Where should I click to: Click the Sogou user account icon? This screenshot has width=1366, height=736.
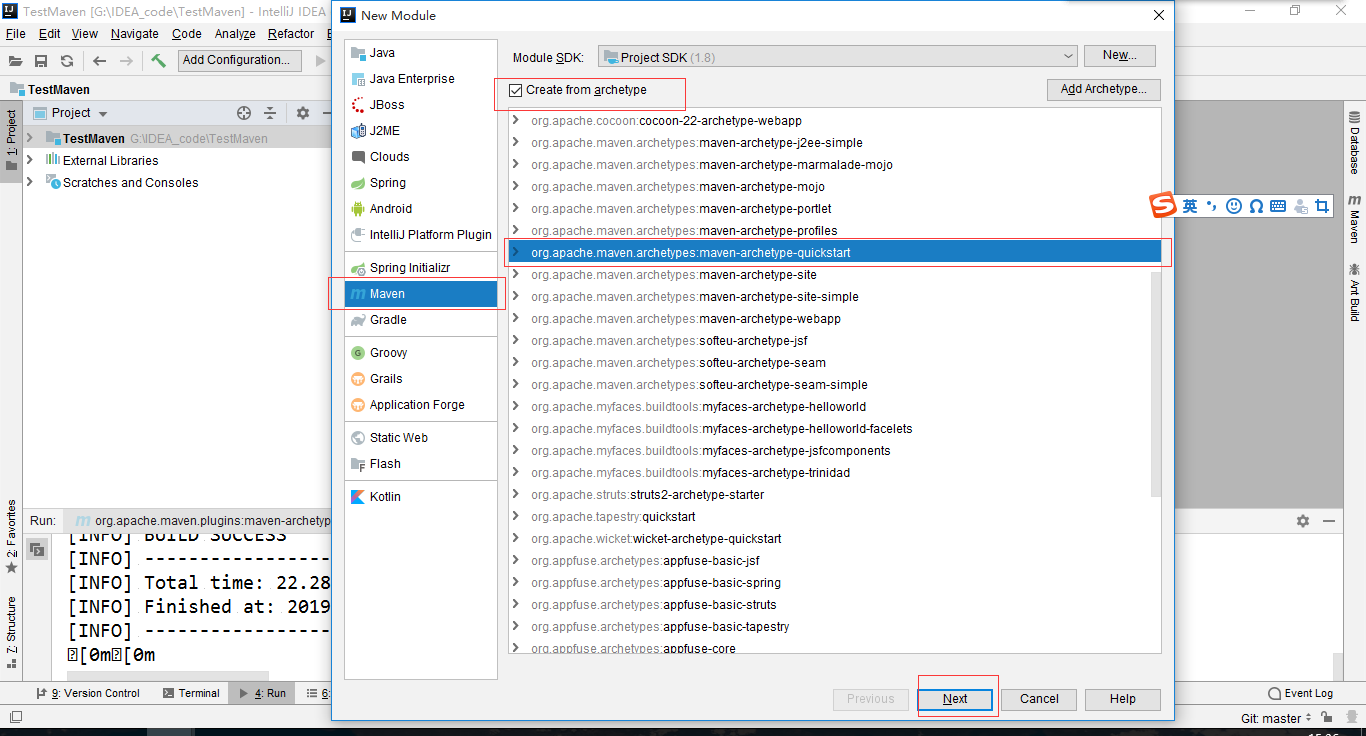click(x=1301, y=206)
